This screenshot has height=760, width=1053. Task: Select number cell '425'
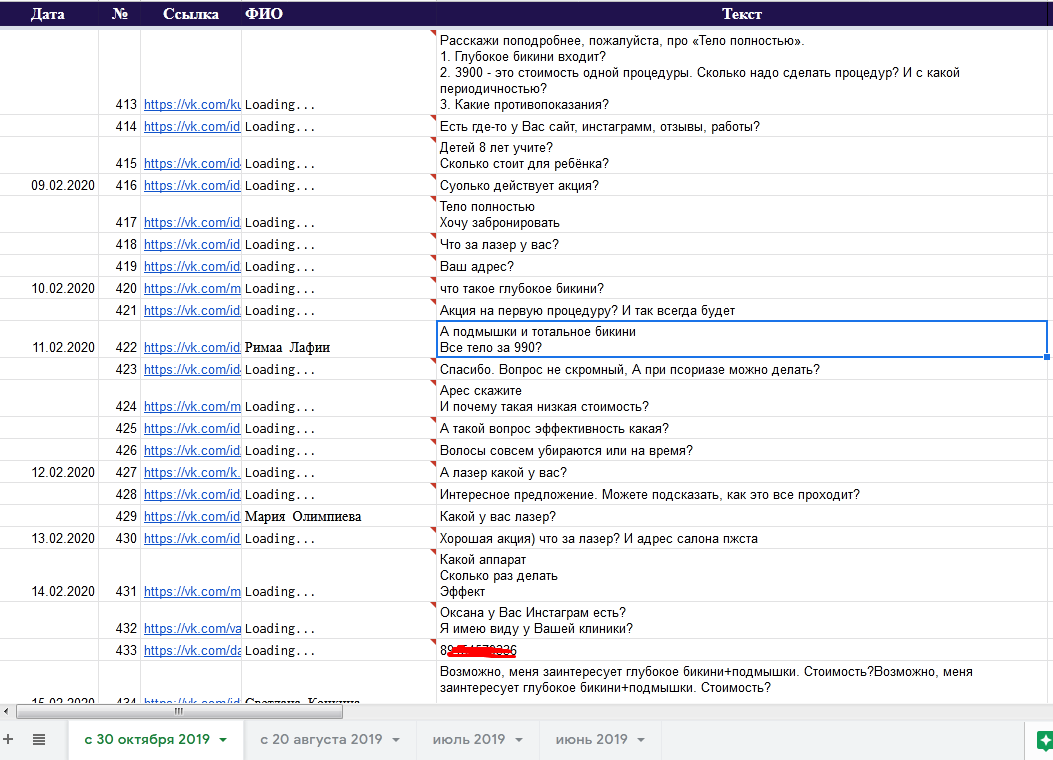[120, 428]
